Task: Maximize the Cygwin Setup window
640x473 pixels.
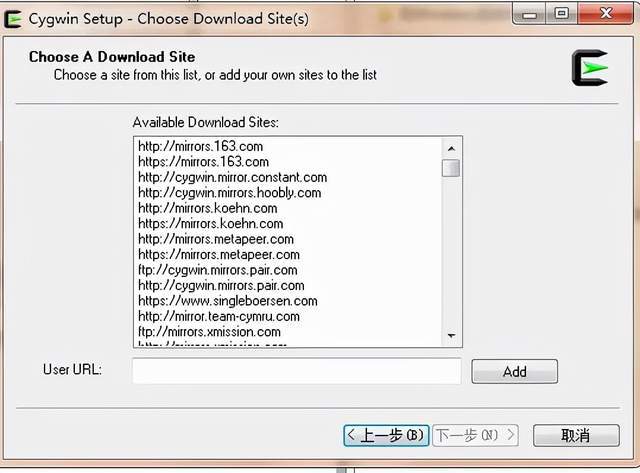Action: pos(562,14)
